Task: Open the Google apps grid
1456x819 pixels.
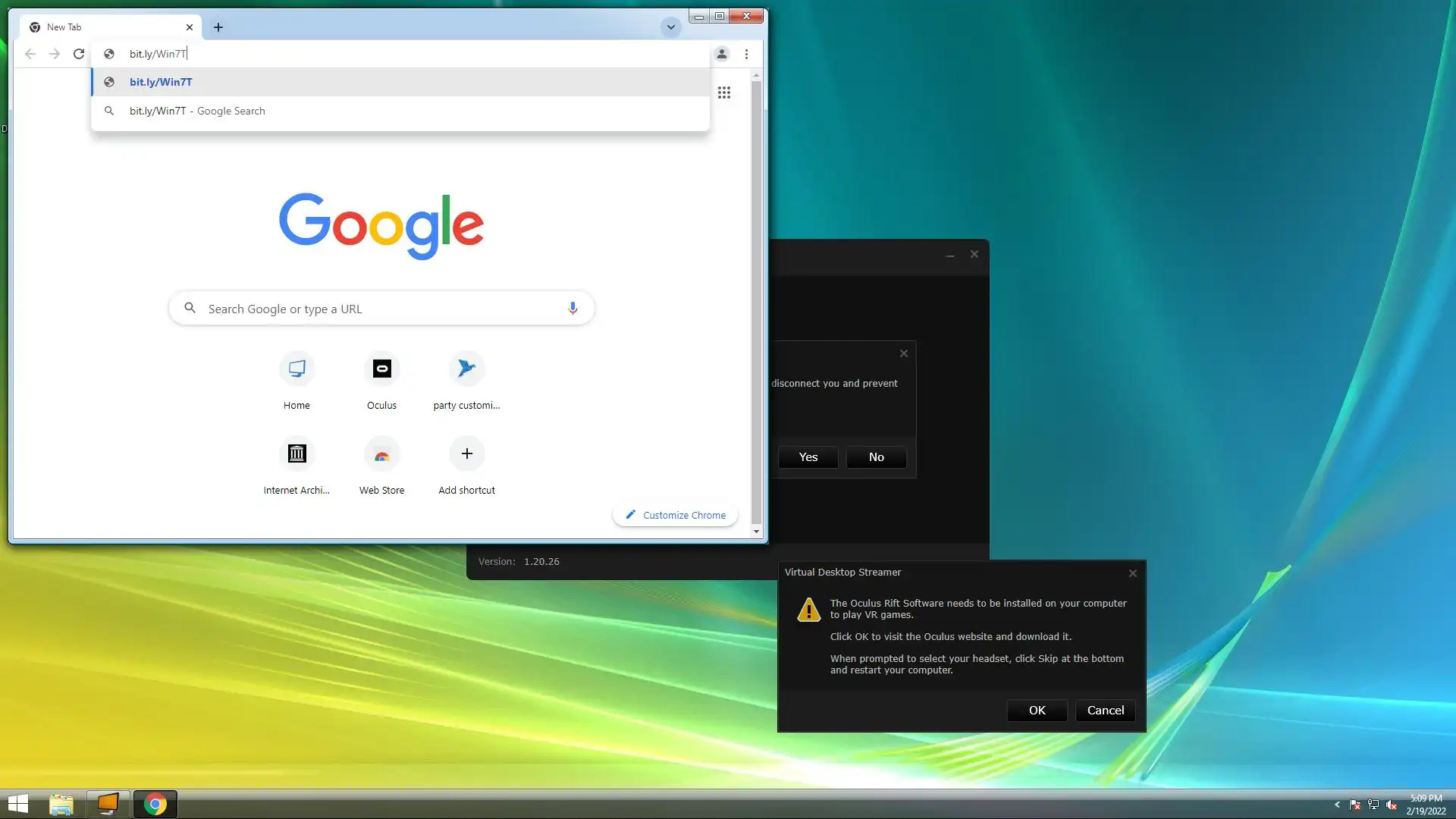Action: point(724,93)
